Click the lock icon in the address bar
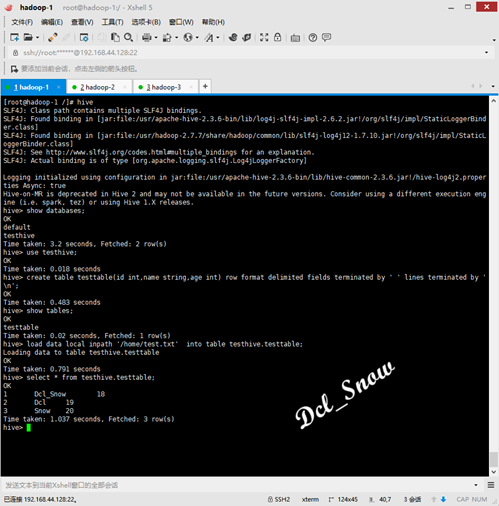 click(15, 53)
